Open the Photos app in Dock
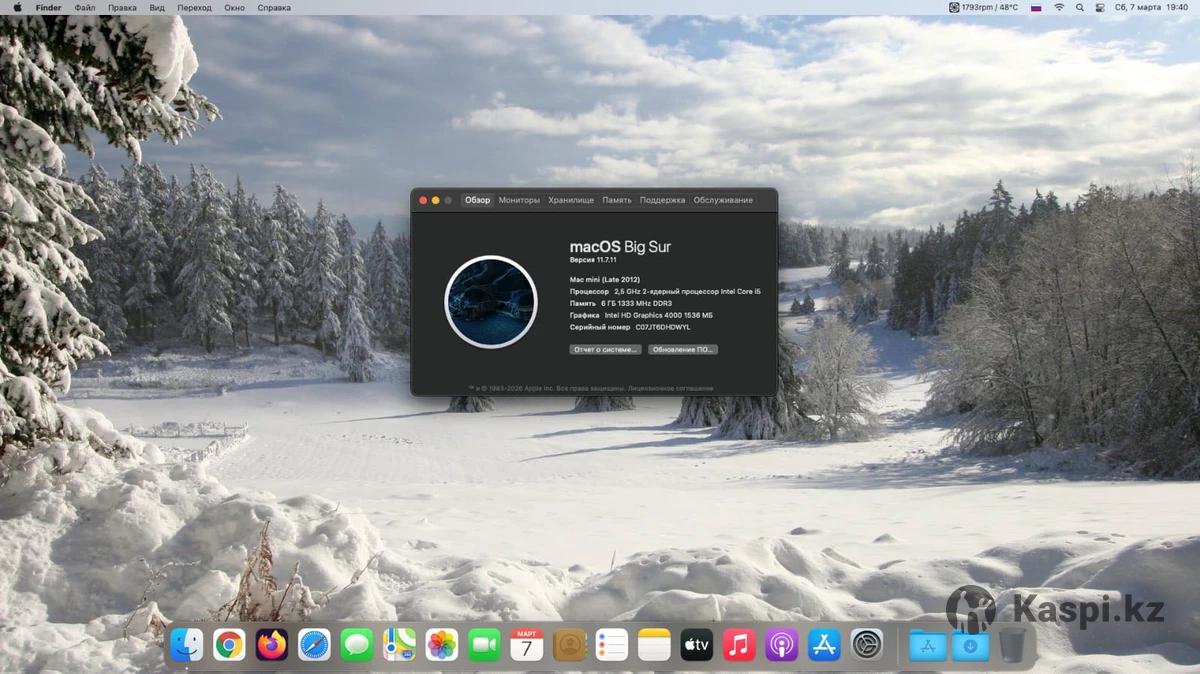1200x674 pixels. [441, 645]
